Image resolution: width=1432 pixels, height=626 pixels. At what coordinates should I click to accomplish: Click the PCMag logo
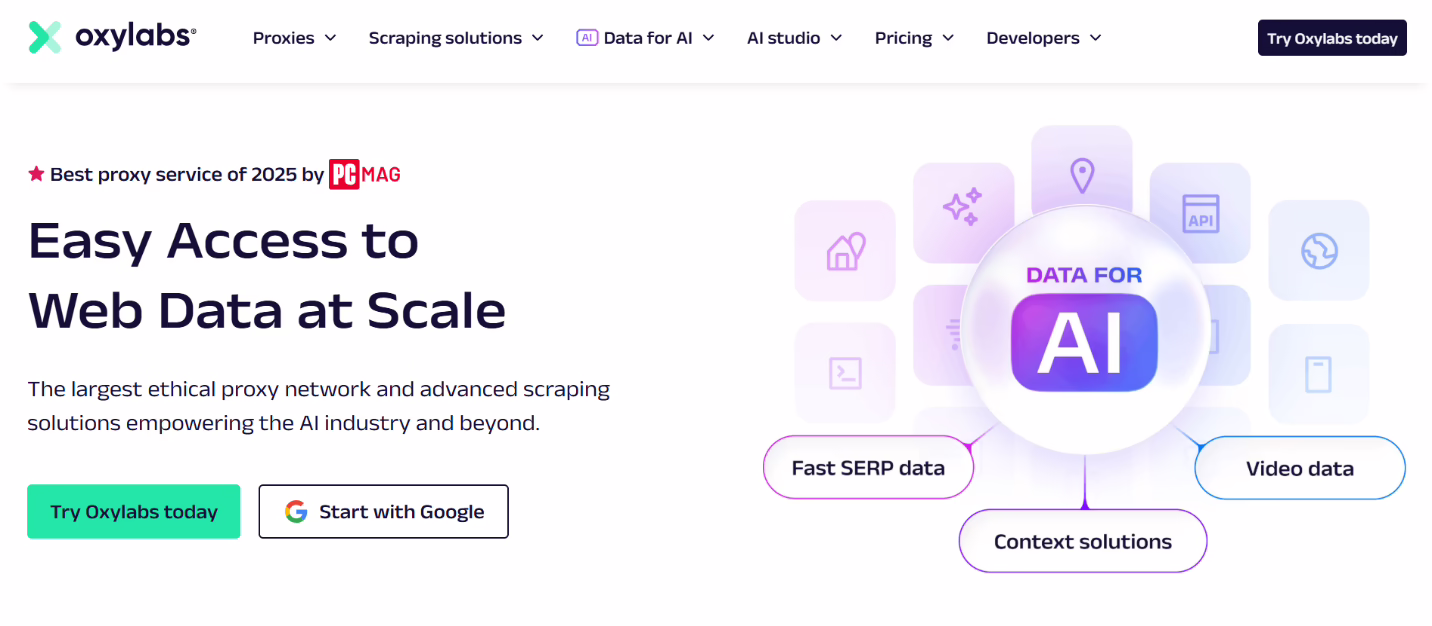(364, 173)
